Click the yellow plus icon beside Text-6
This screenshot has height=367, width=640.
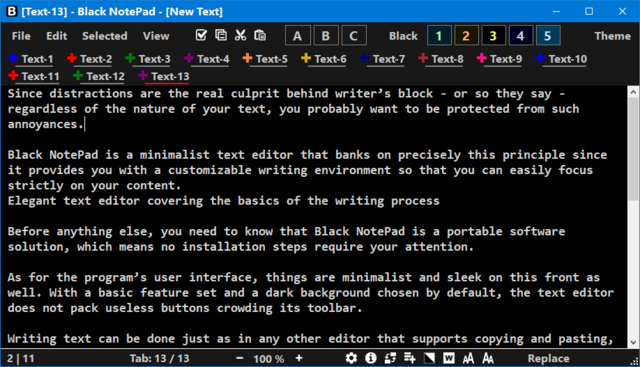click(306, 58)
